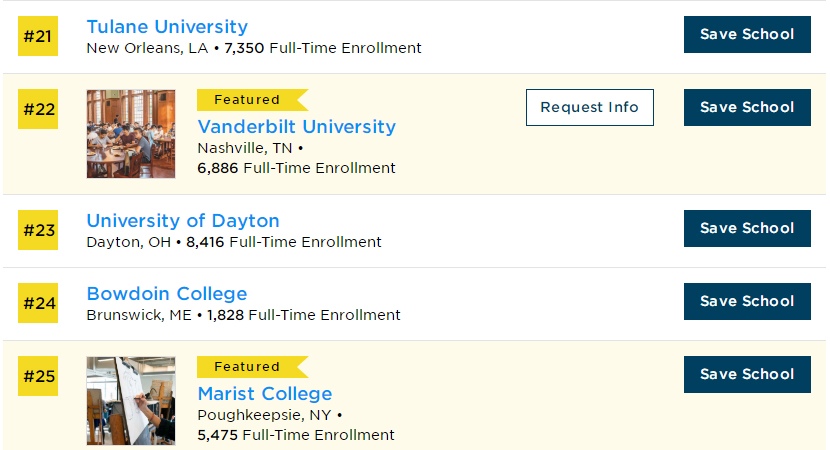The width and height of the screenshot is (830, 450).
Task: Click the #22 rank badge
Action: tap(39, 110)
